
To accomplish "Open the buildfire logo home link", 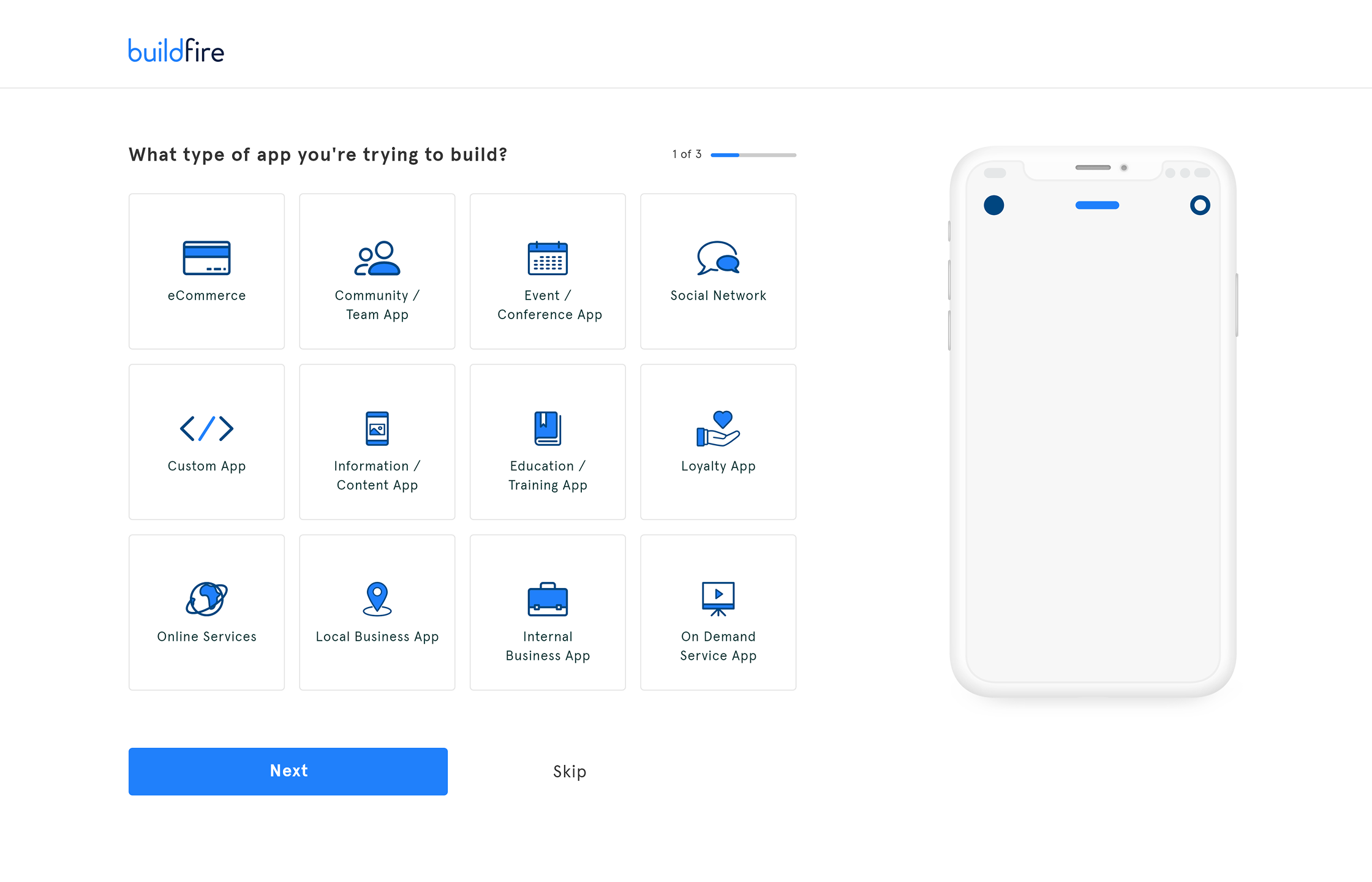I will (176, 51).
